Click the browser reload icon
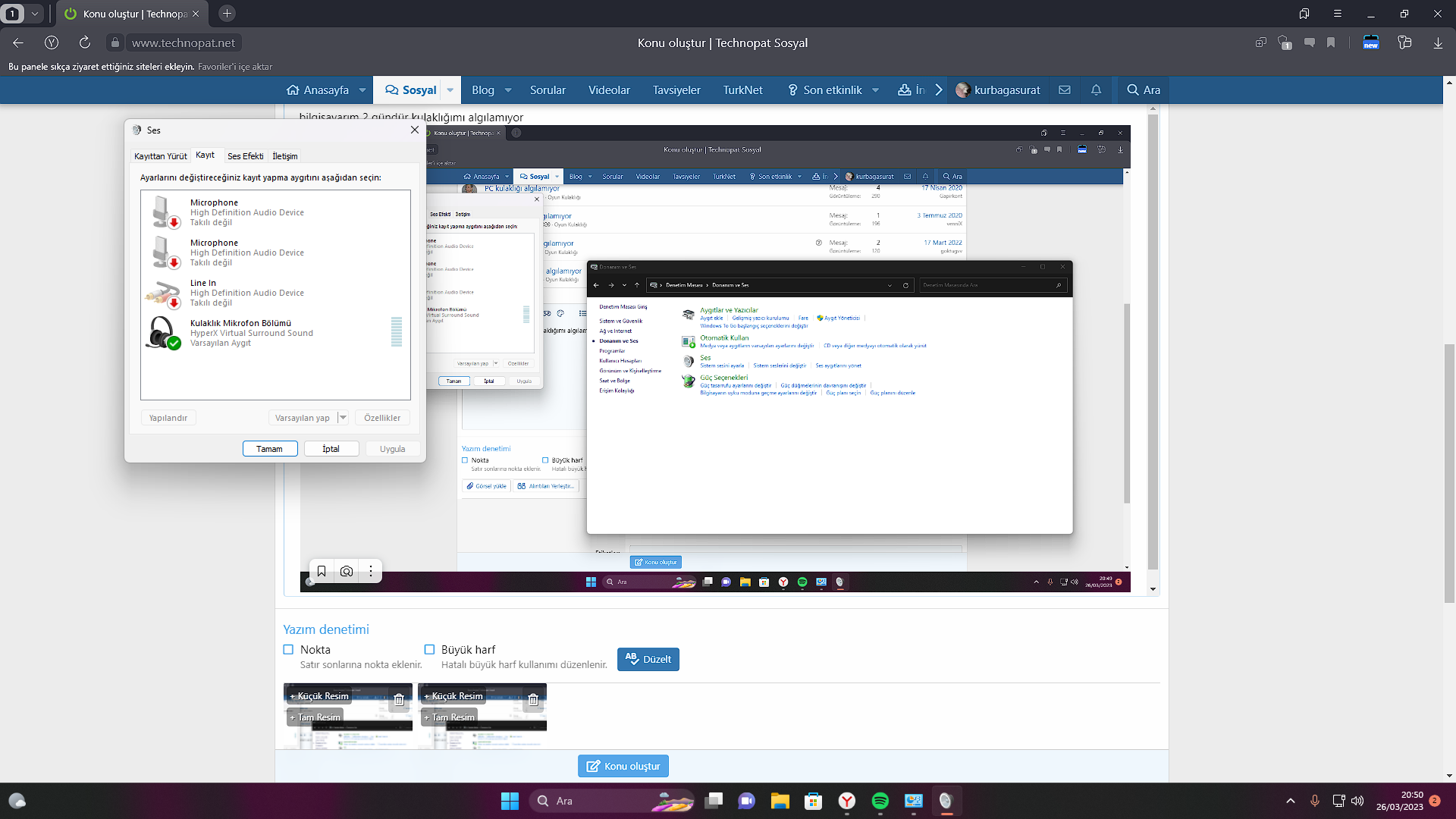Screen dimensions: 1456x819 (85, 42)
